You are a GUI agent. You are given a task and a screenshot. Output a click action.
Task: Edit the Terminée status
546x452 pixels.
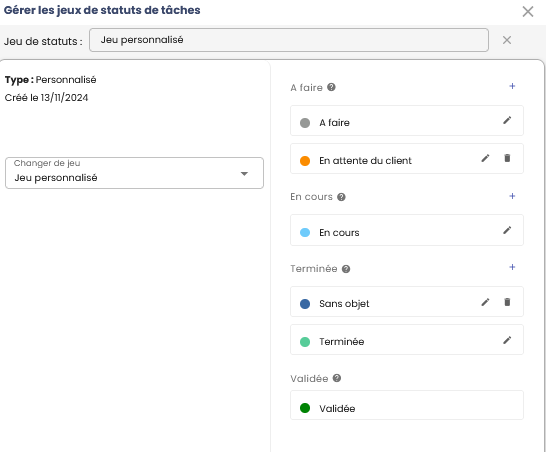click(x=507, y=340)
